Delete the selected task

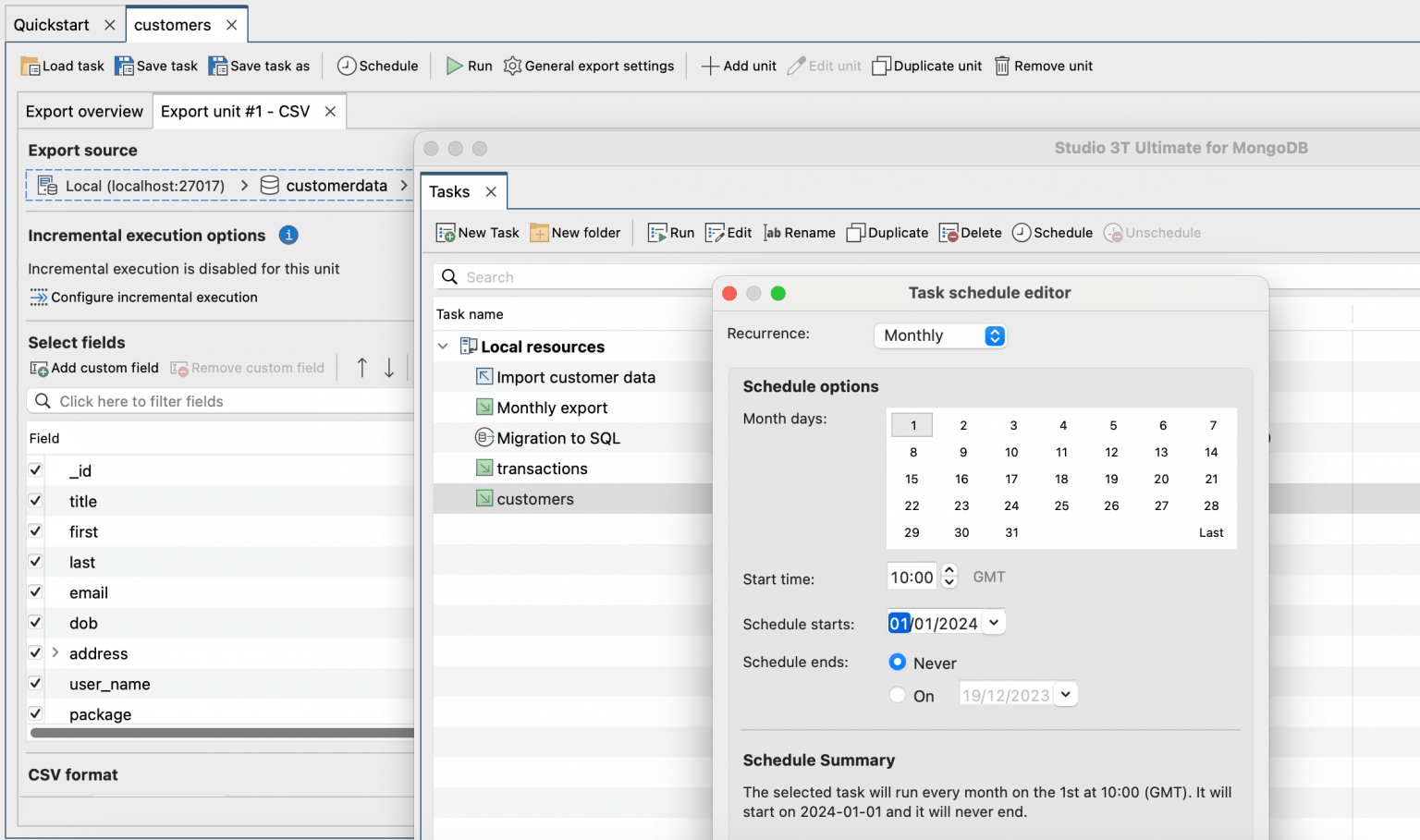[969, 232]
